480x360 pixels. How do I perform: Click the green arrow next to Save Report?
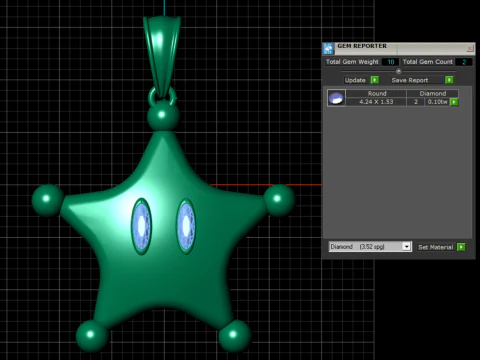click(449, 80)
